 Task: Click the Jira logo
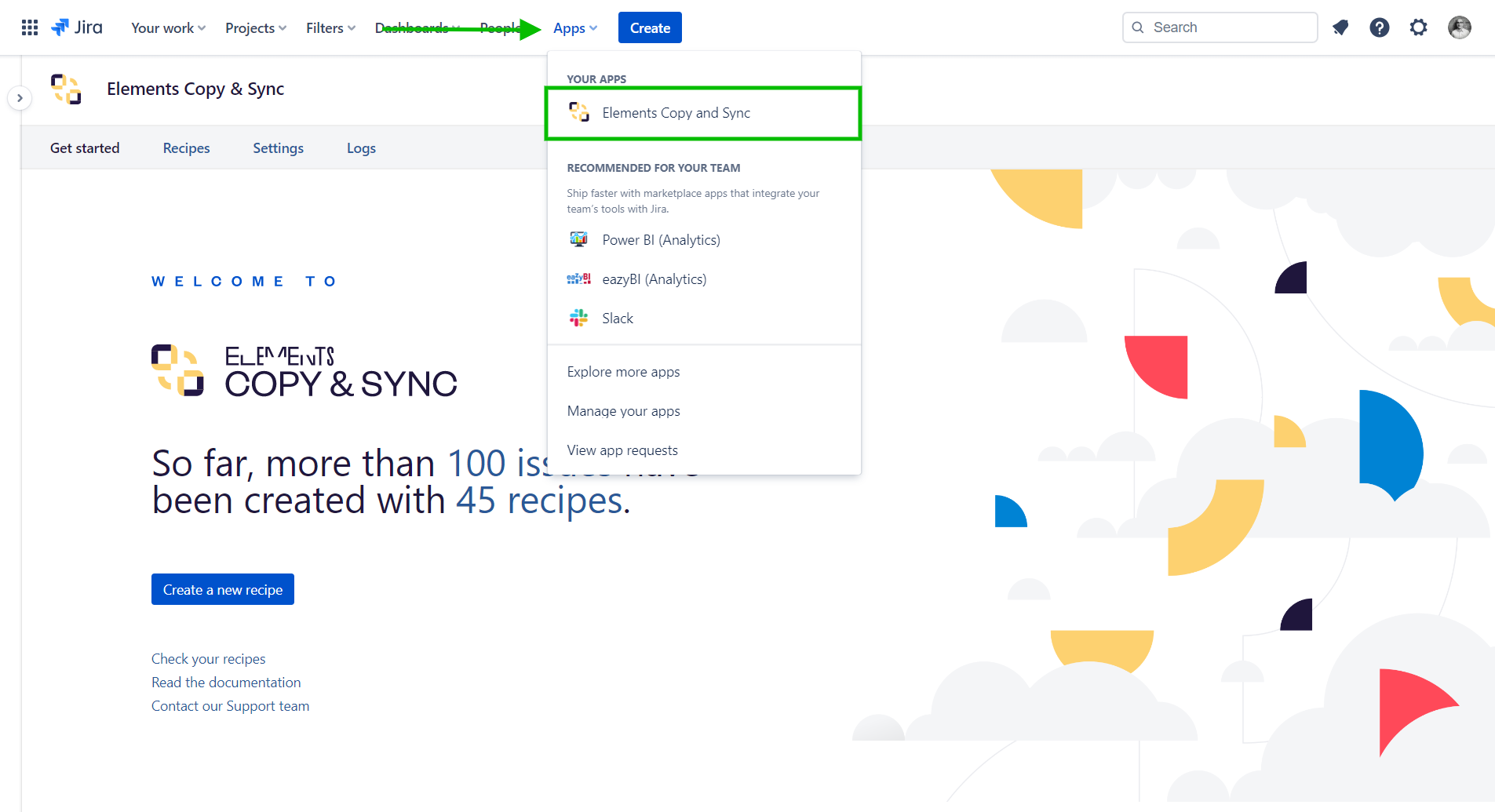tap(77, 27)
